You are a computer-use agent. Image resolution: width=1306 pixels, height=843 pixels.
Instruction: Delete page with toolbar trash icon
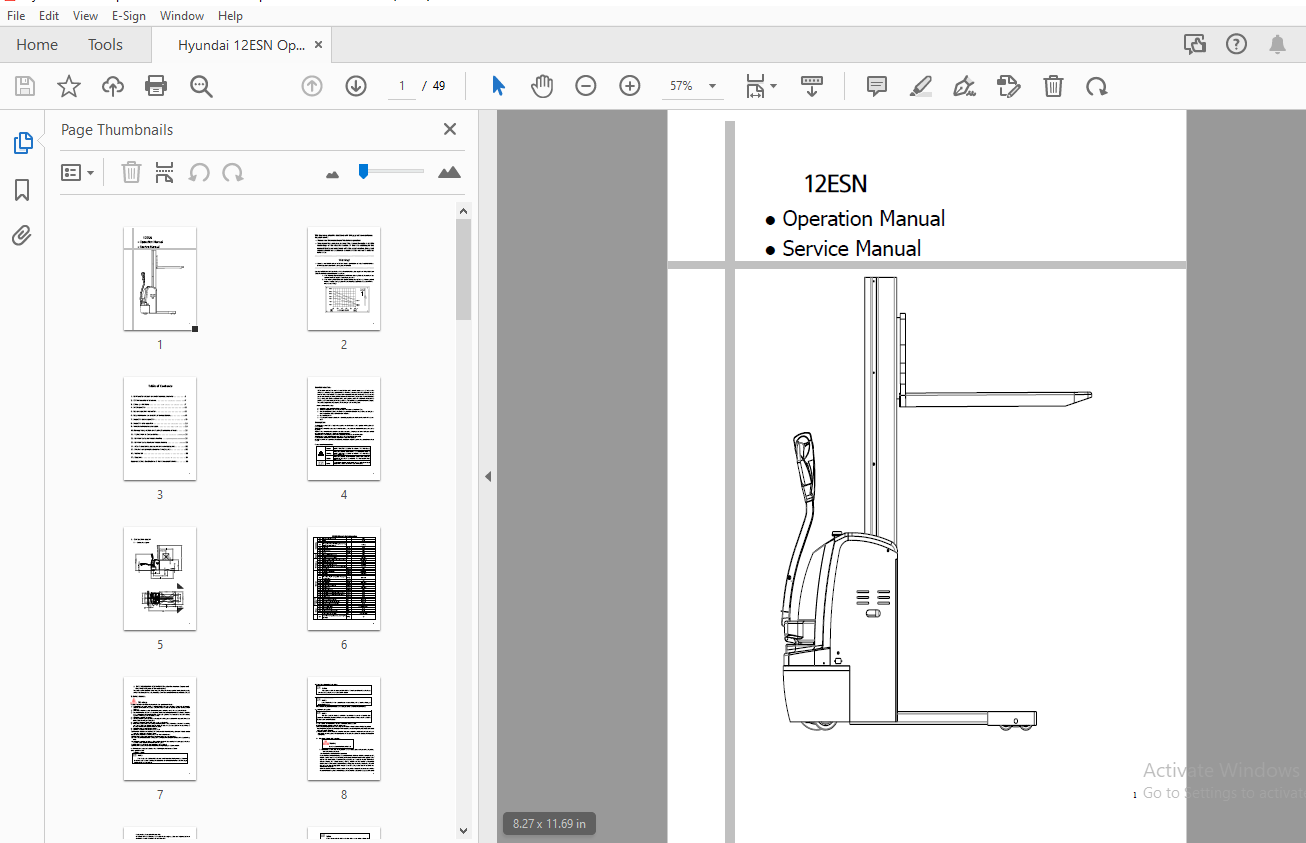tap(1053, 86)
